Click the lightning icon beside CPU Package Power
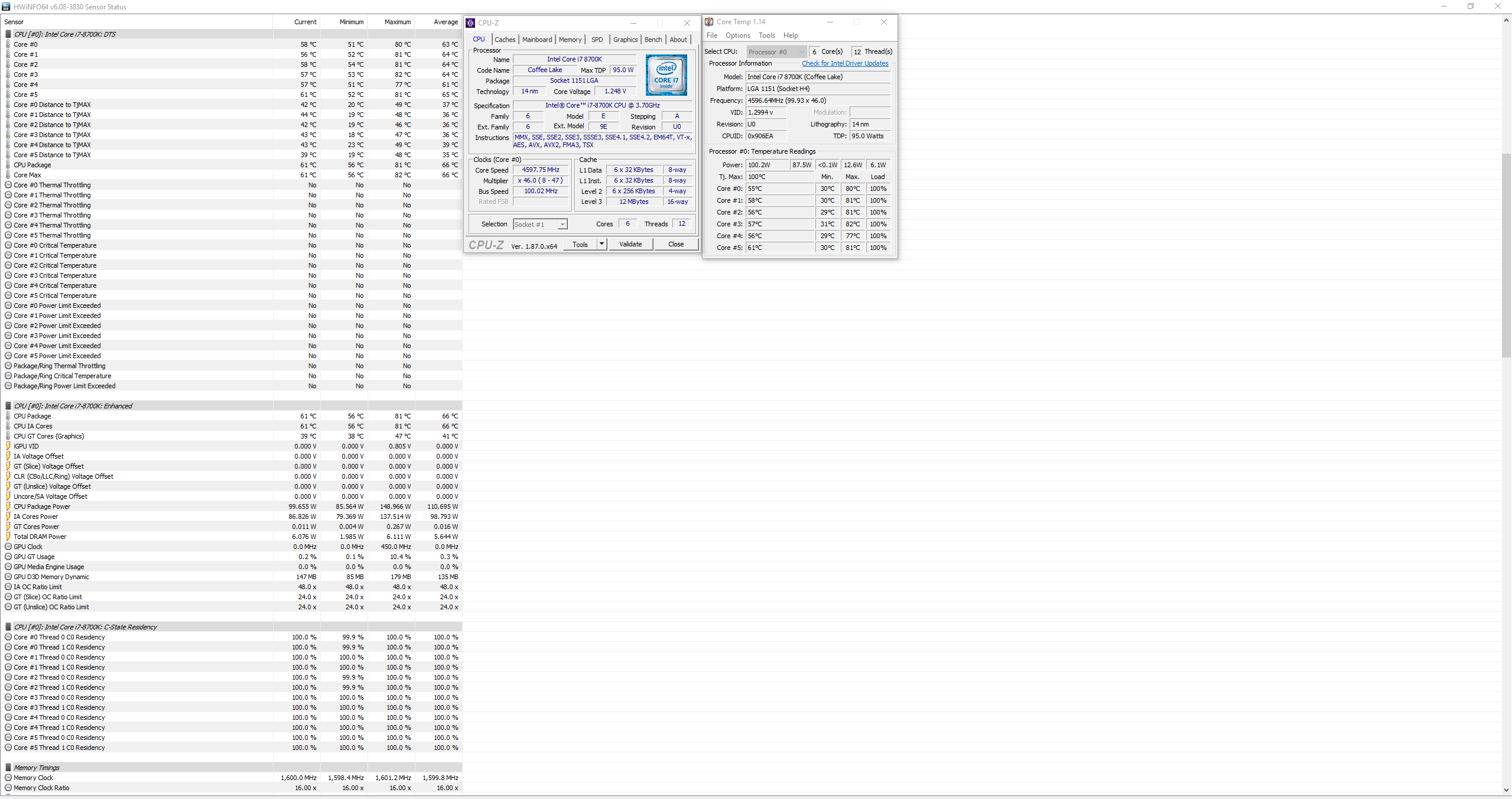 pos(8,506)
